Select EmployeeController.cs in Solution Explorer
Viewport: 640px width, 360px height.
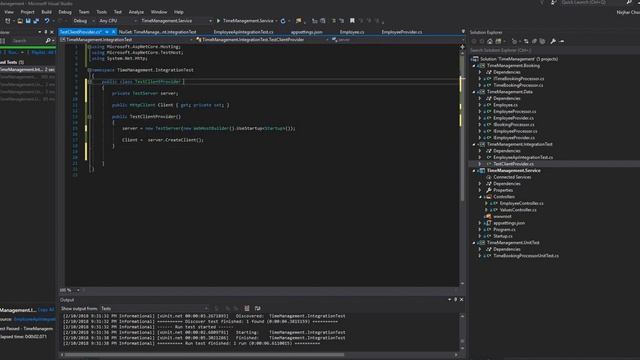[x=522, y=203]
